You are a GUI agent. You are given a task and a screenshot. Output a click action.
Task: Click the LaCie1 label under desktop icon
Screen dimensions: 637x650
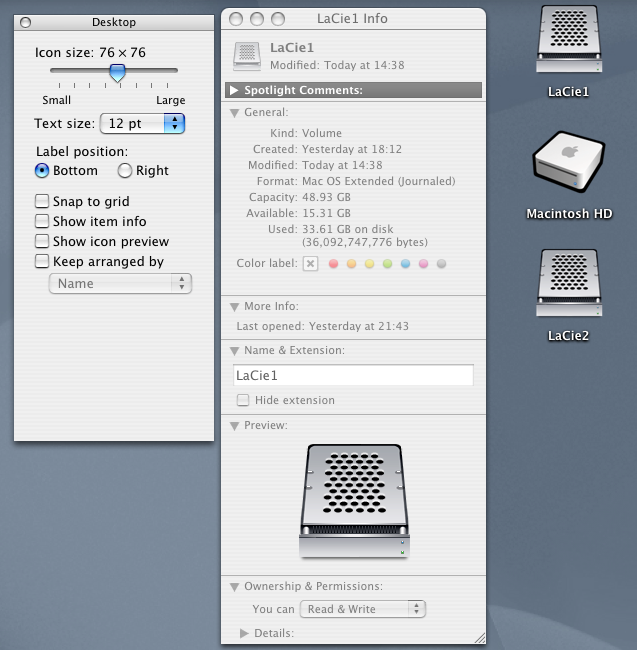point(568,92)
